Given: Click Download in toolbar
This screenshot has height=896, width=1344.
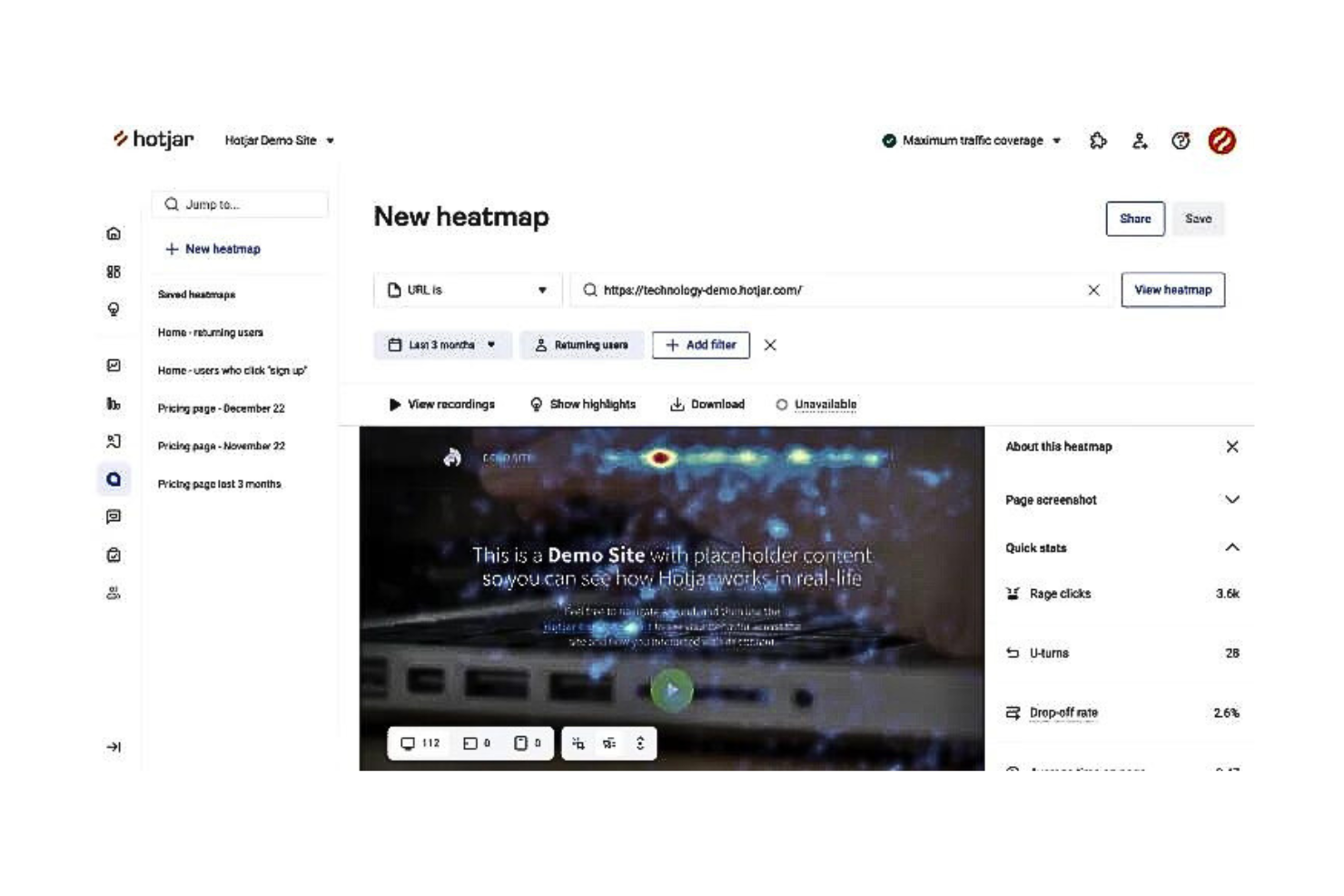Looking at the screenshot, I should pos(707,404).
